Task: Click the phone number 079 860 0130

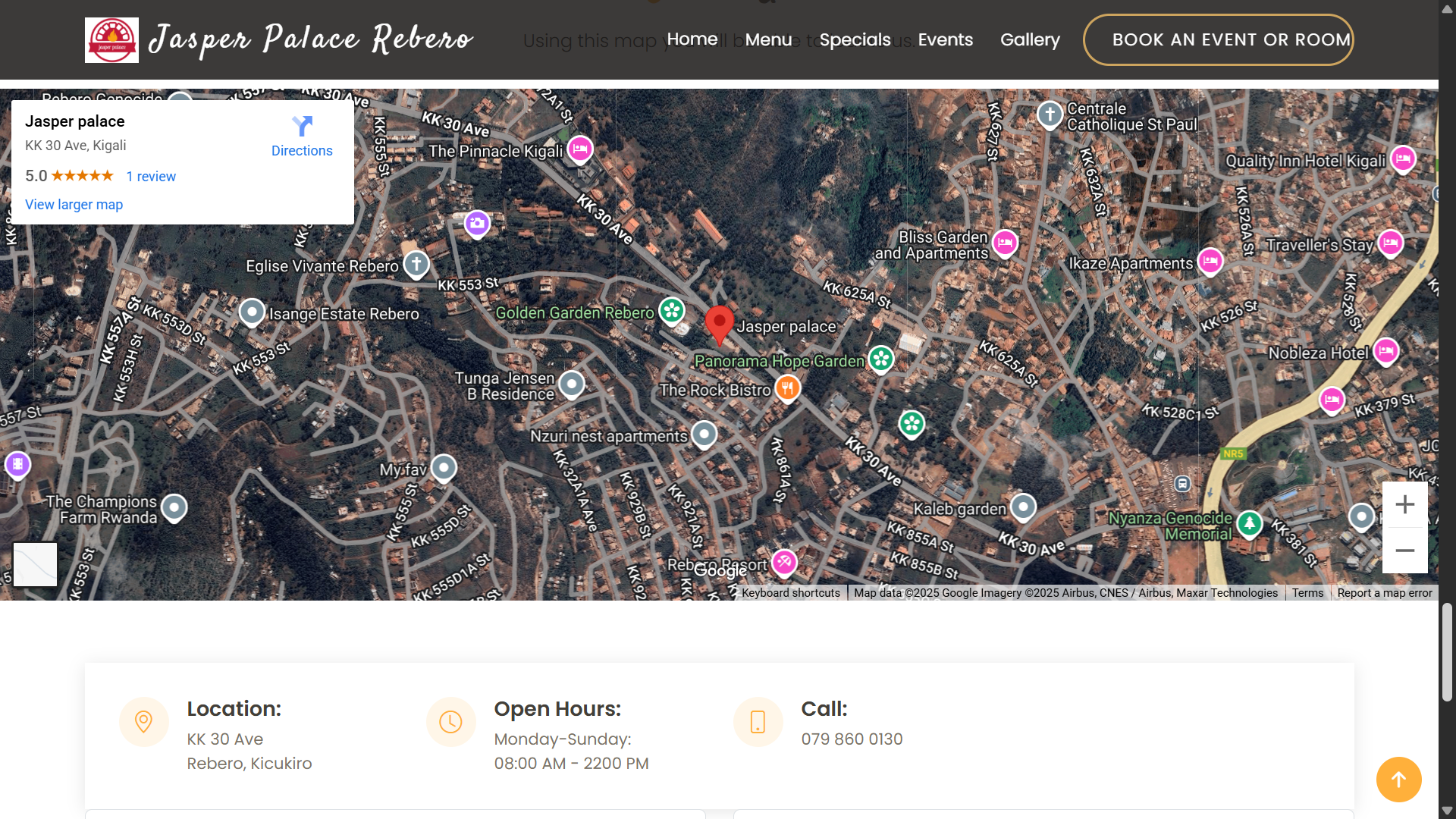Action: [852, 739]
